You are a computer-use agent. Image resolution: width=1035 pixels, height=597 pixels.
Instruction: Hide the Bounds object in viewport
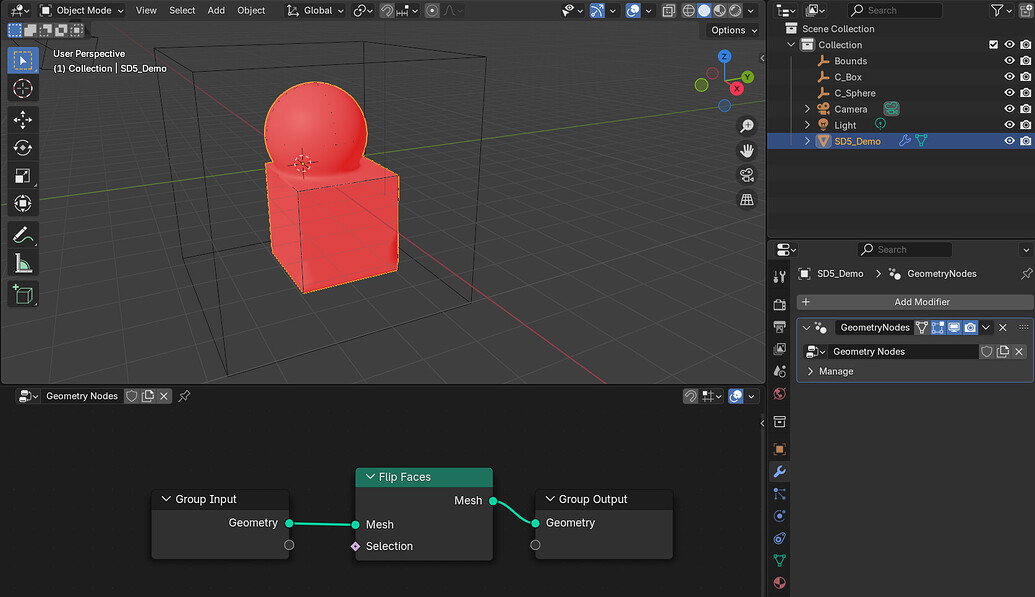point(1009,61)
